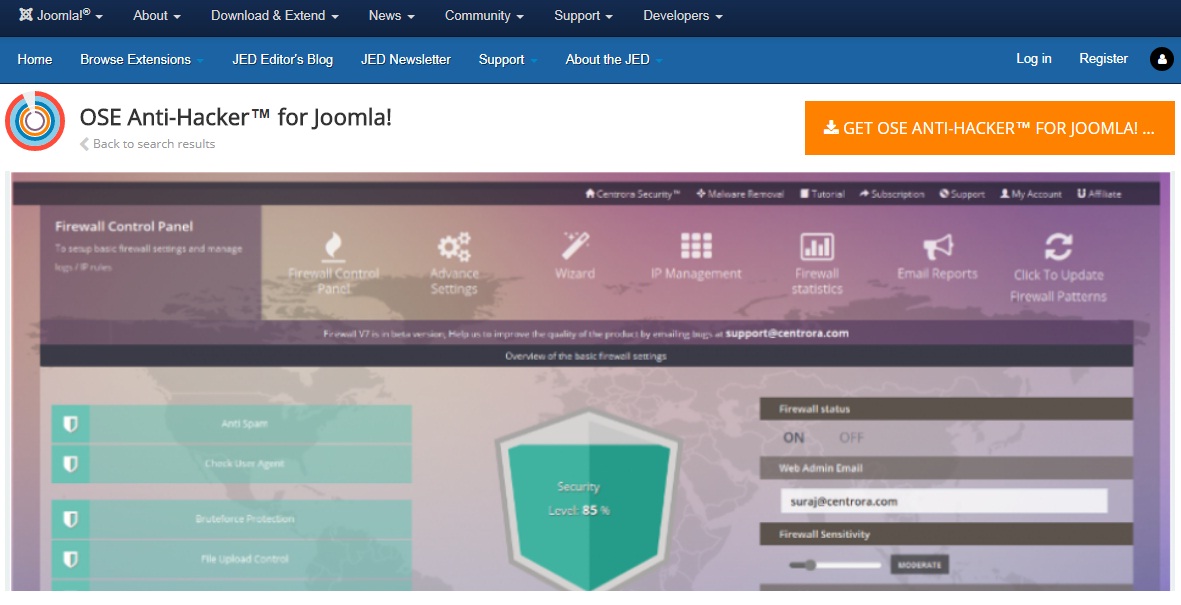This screenshot has width=1181, height=605.
Task: Switch Firewall status to ON
Action: [x=794, y=438]
